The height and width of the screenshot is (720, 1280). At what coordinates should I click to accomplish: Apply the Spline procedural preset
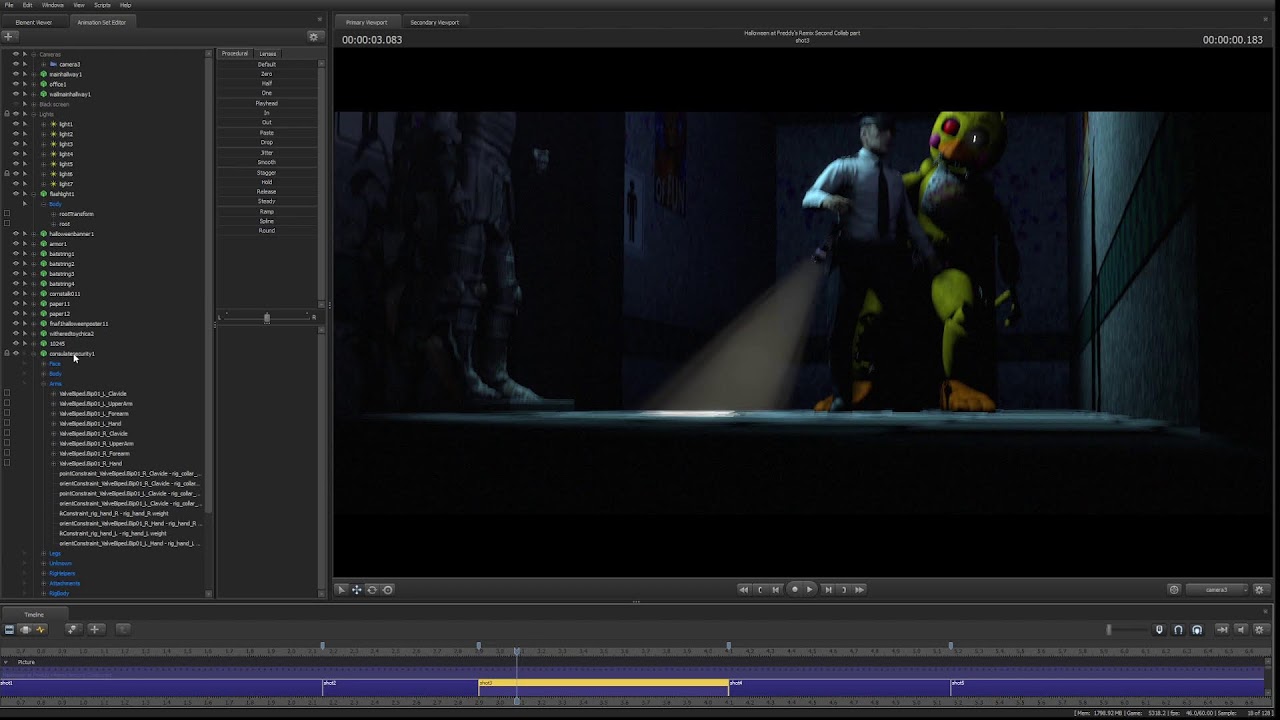pos(266,221)
